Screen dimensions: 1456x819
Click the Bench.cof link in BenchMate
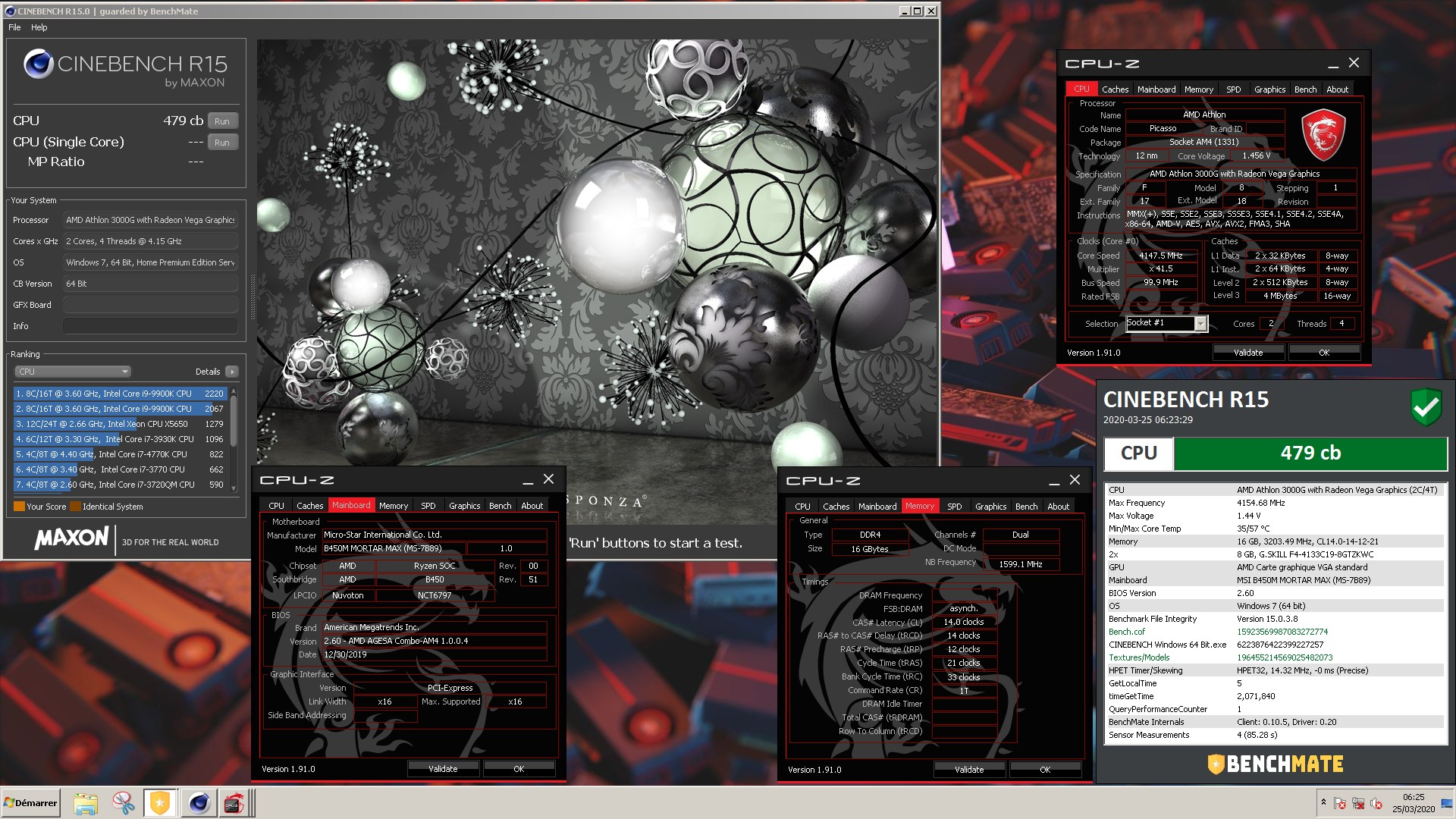click(x=1127, y=632)
